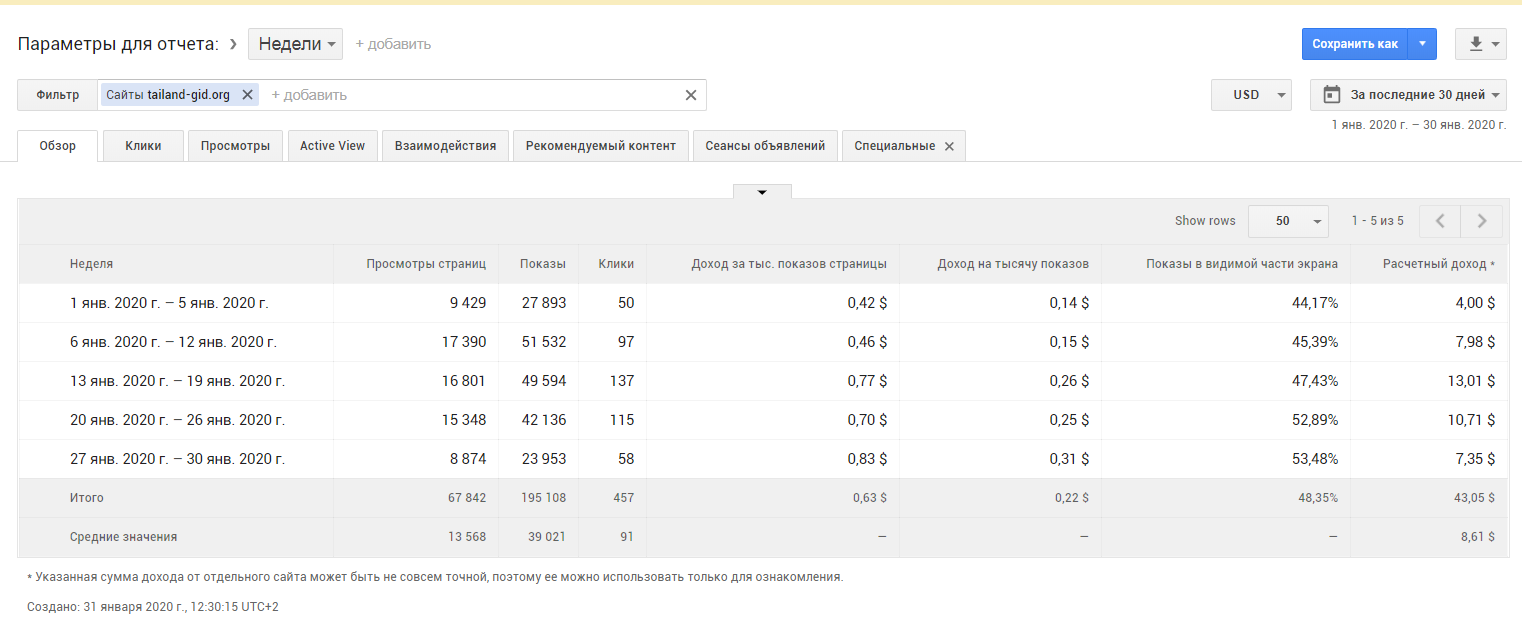Go to the previous page of results
This screenshot has height=639, width=1522.
pyautogui.click(x=1440, y=221)
